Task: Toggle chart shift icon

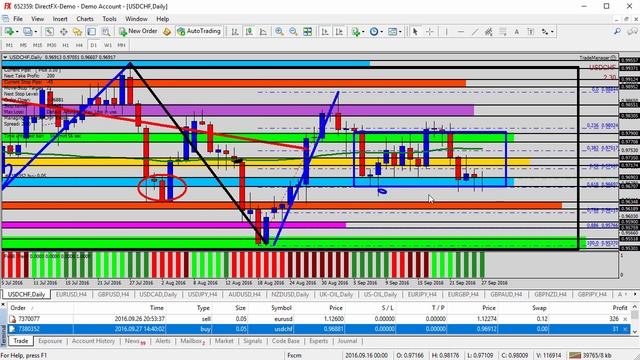Action: point(339,31)
